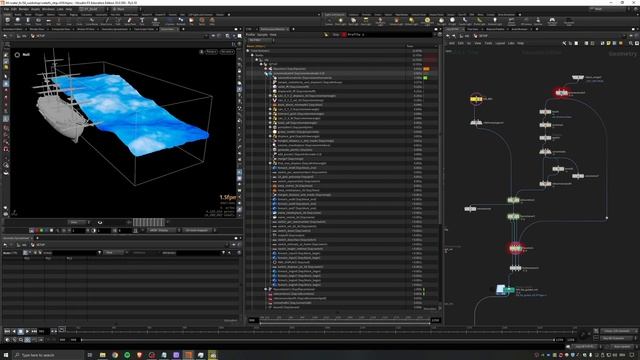
Task: Select the Font shelf tool
Action: pyautogui.click(x=142, y=20)
